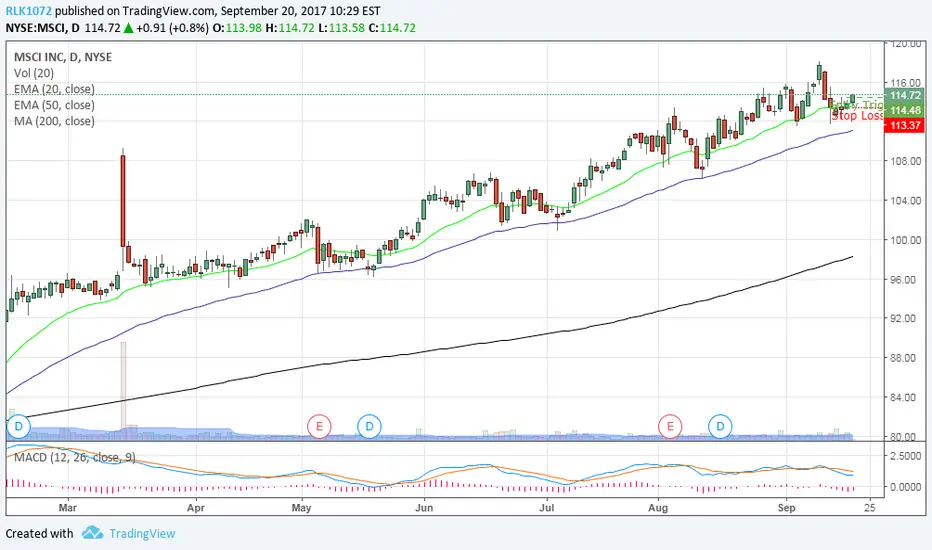Click the TradingView link beside the logo

click(142, 533)
